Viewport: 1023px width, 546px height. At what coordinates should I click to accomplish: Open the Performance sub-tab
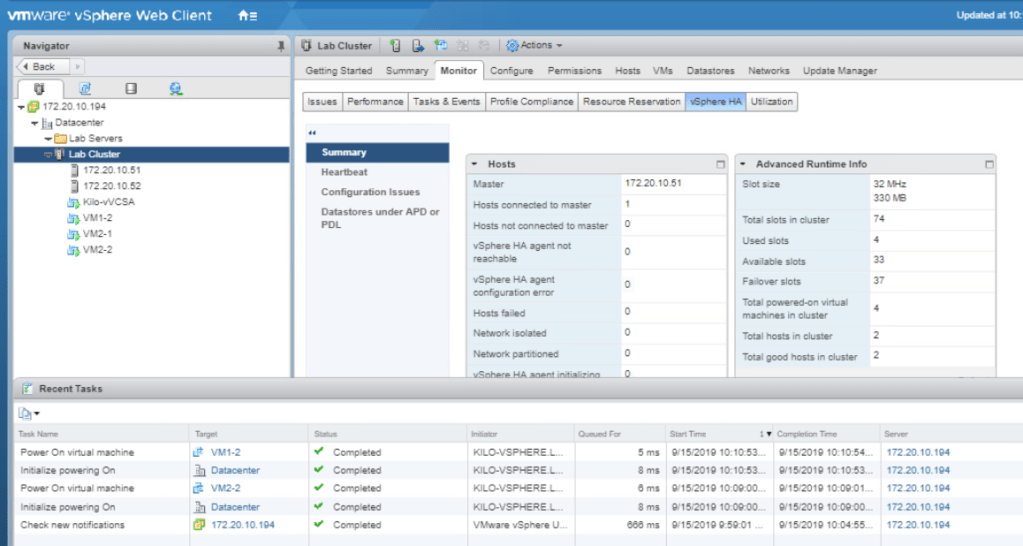[x=375, y=102]
